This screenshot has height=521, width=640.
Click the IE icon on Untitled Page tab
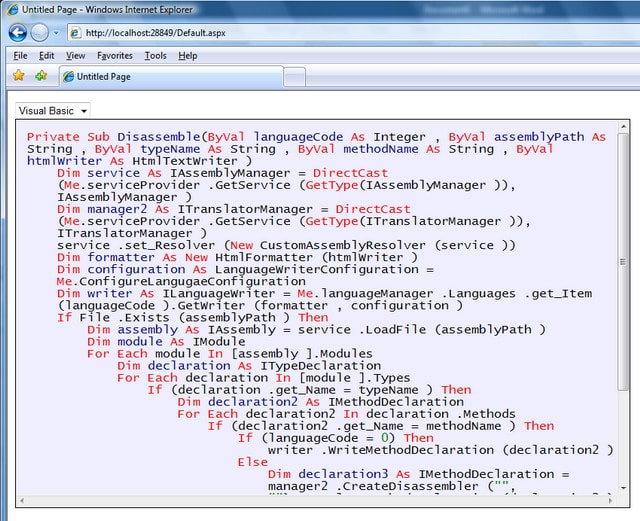69,76
